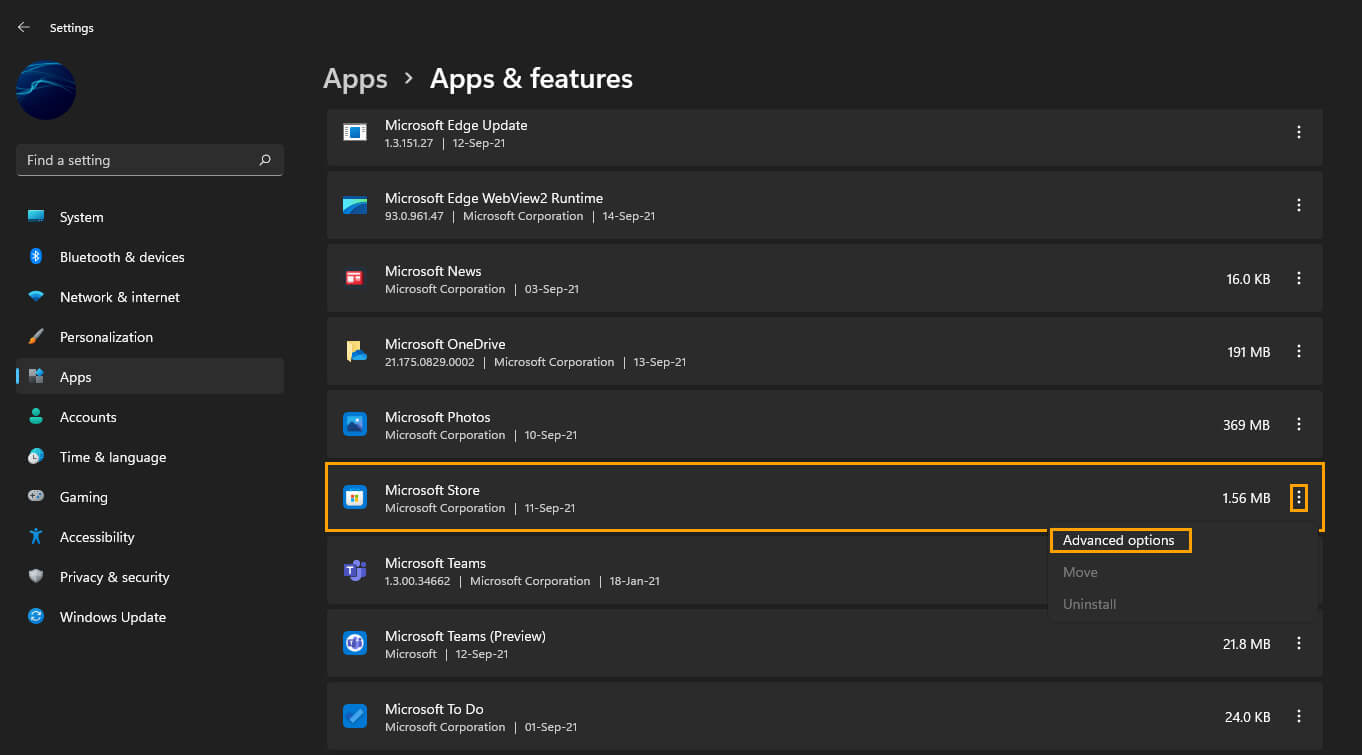Image resolution: width=1362 pixels, height=755 pixels.
Task: Click the 191 MB size value
Action: (x=1249, y=352)
